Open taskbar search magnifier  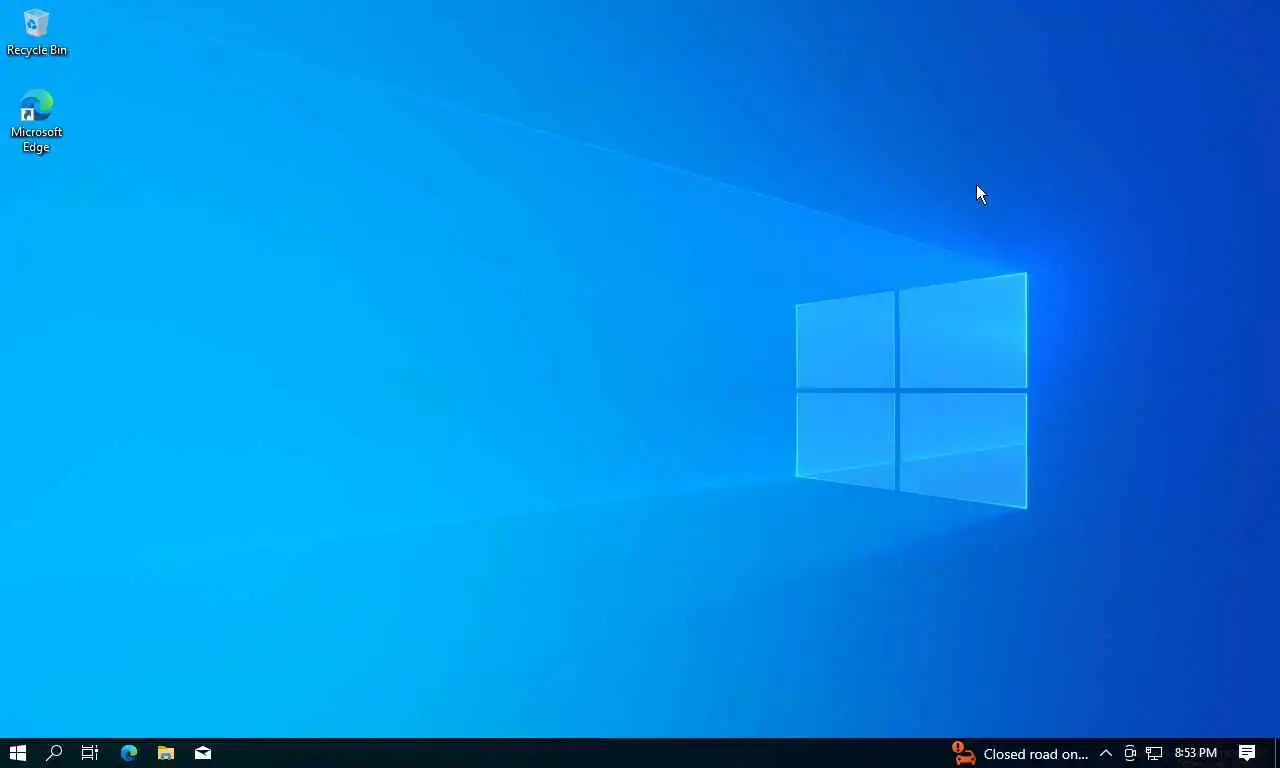(x=54, y=753)
